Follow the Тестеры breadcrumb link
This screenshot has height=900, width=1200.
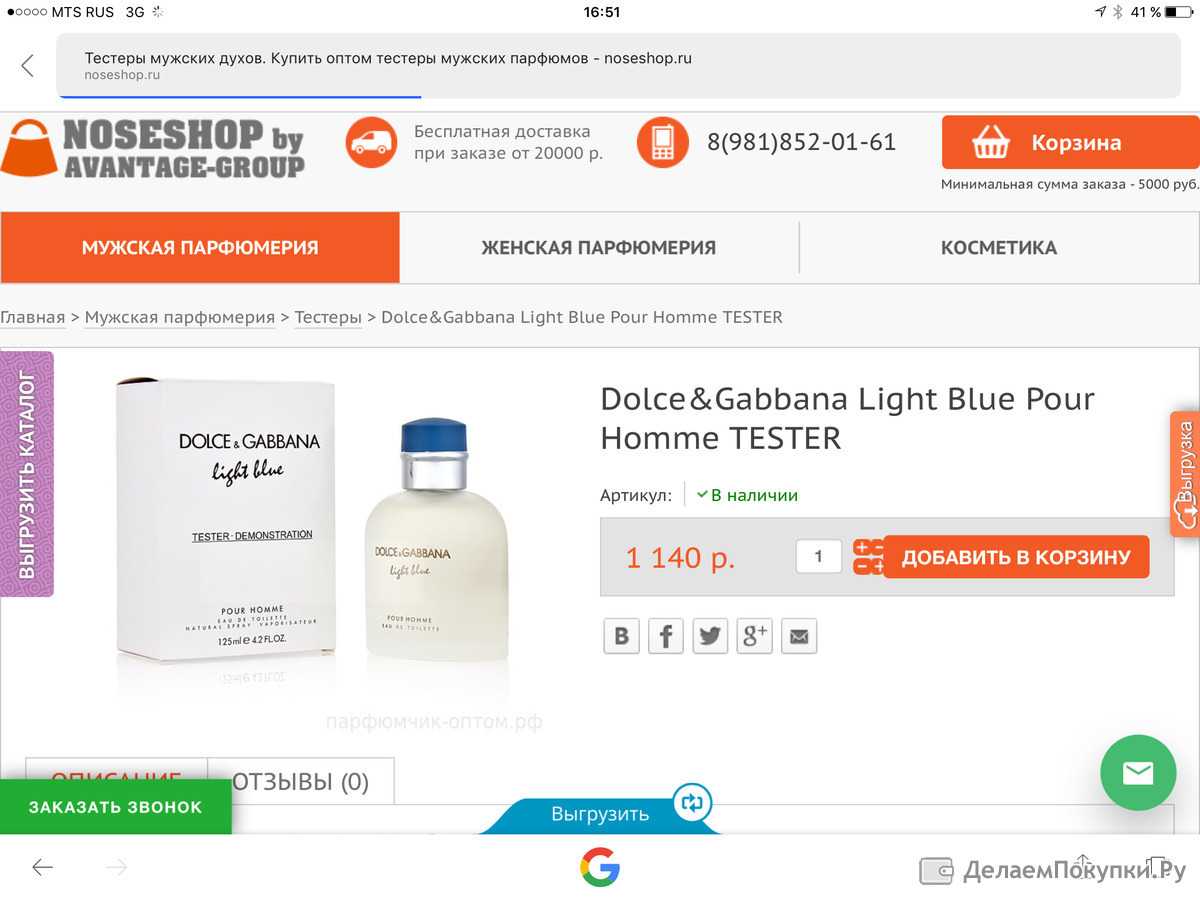click(328, 317)
